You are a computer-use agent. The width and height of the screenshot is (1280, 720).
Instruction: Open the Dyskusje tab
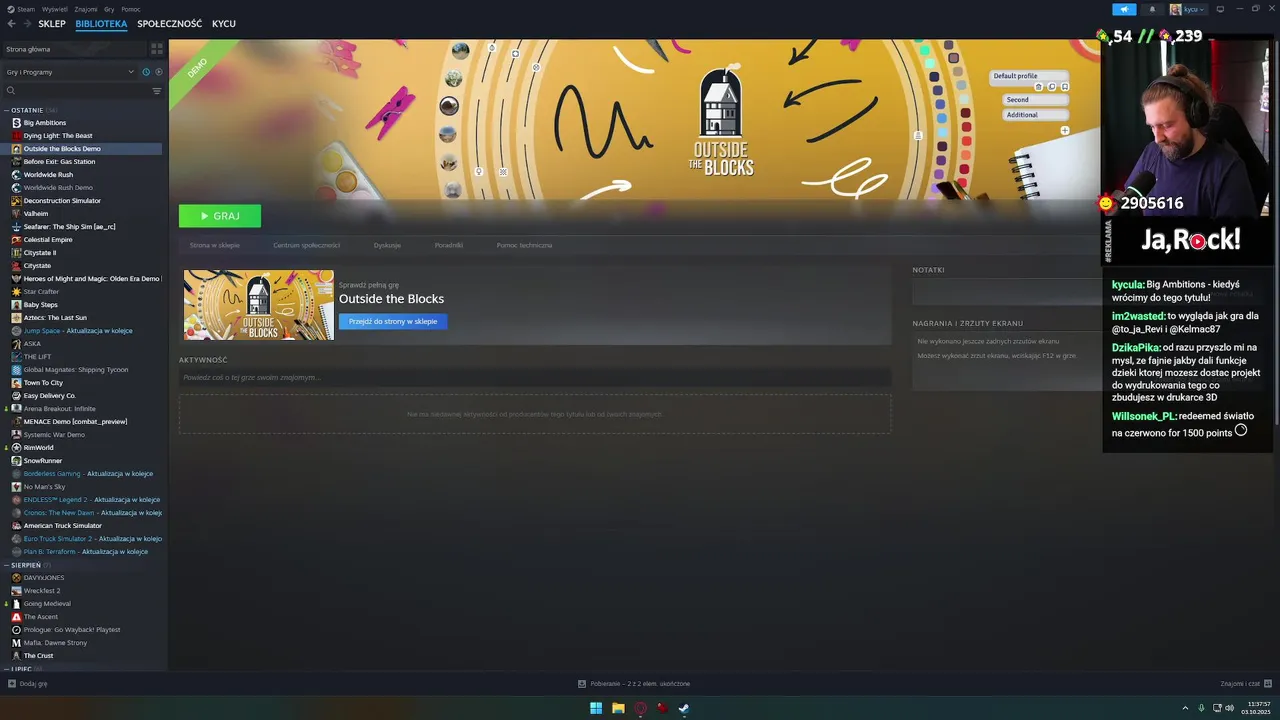387,245
